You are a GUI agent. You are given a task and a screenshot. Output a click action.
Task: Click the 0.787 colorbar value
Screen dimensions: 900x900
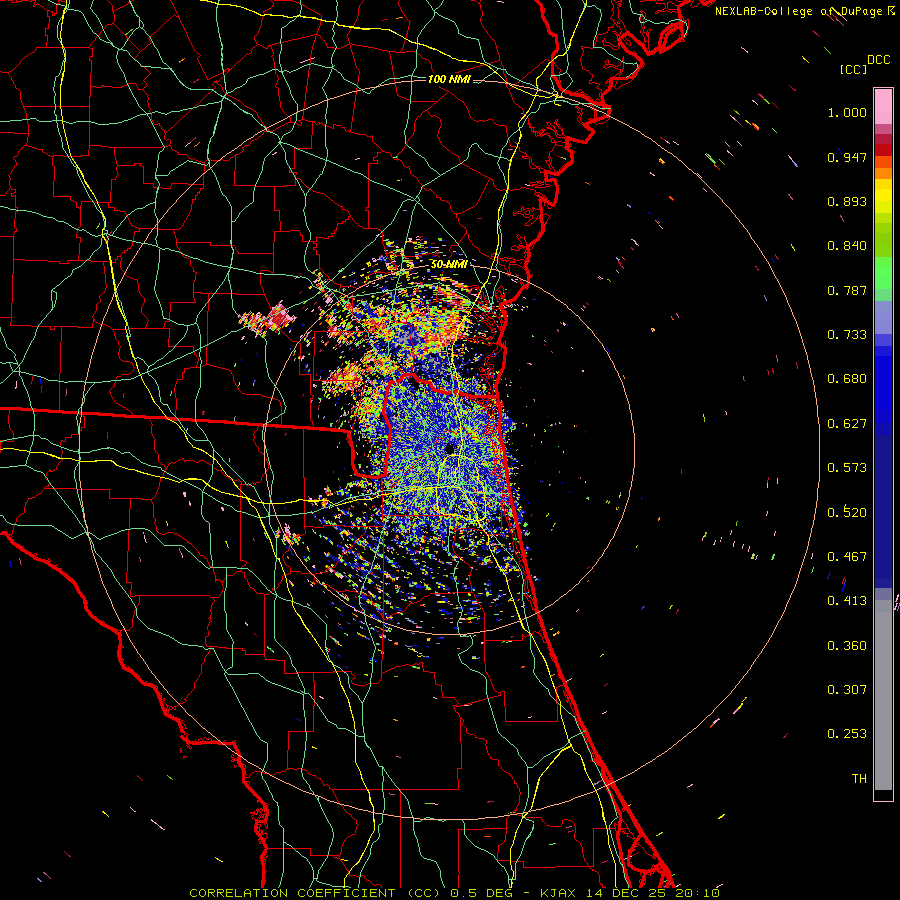coord(847,290)
